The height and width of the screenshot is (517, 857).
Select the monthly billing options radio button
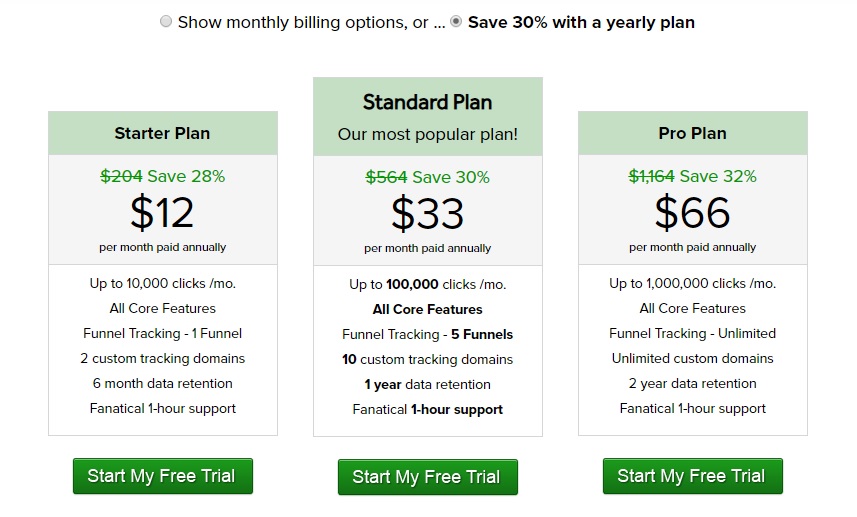coord(166,22)
